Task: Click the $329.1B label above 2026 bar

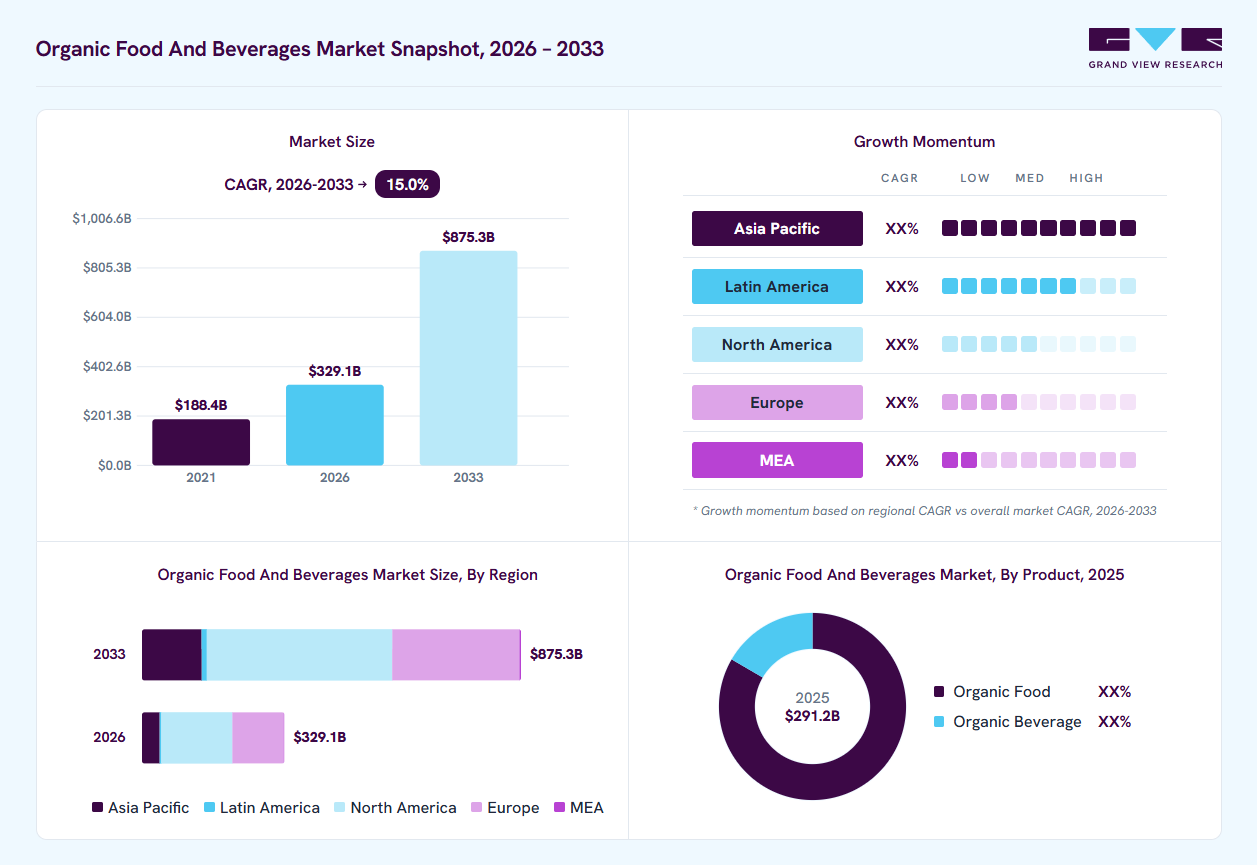Action: click(335, 371)
